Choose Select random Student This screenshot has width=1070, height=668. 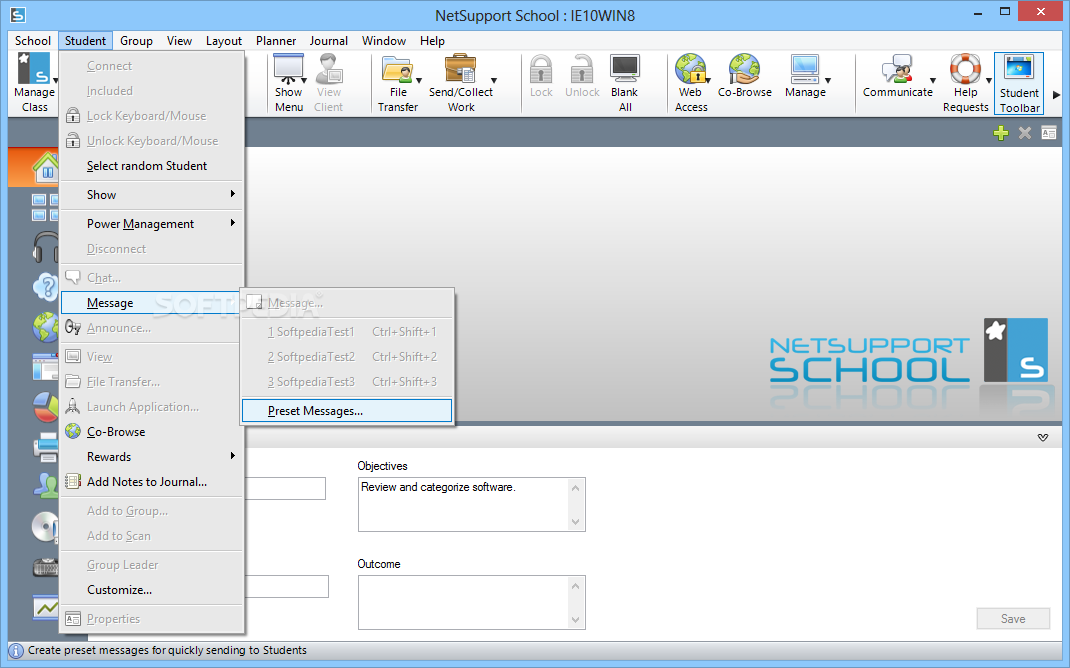tap(151, 166)
